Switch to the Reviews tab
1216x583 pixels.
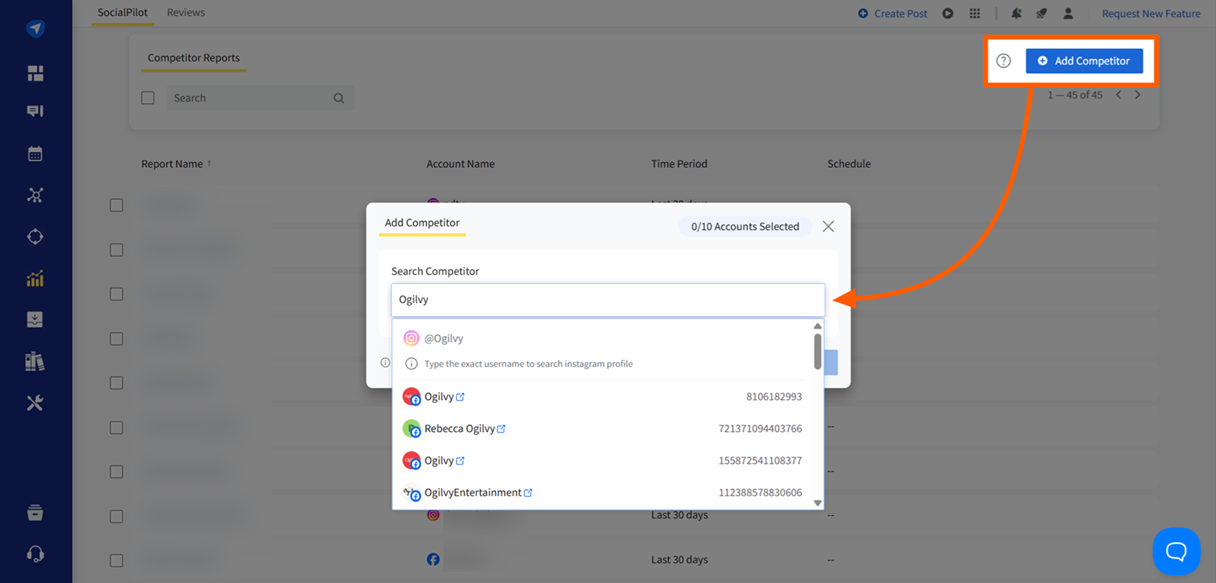pyautogui.click(x=186, y=13)
